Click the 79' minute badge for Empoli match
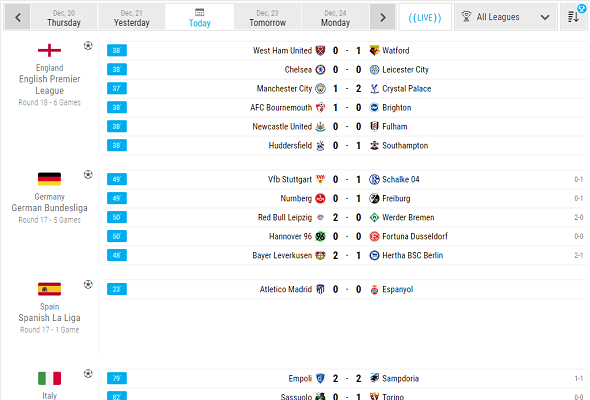Viewport: 590px width, 400px height. 117,378
